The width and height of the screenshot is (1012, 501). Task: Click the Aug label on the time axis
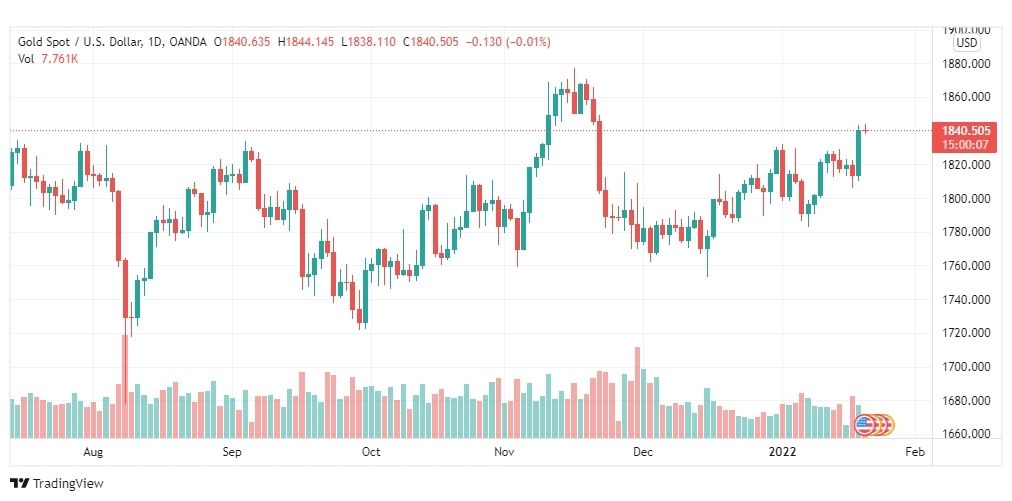pyautogui.click(x=93, y=452)
